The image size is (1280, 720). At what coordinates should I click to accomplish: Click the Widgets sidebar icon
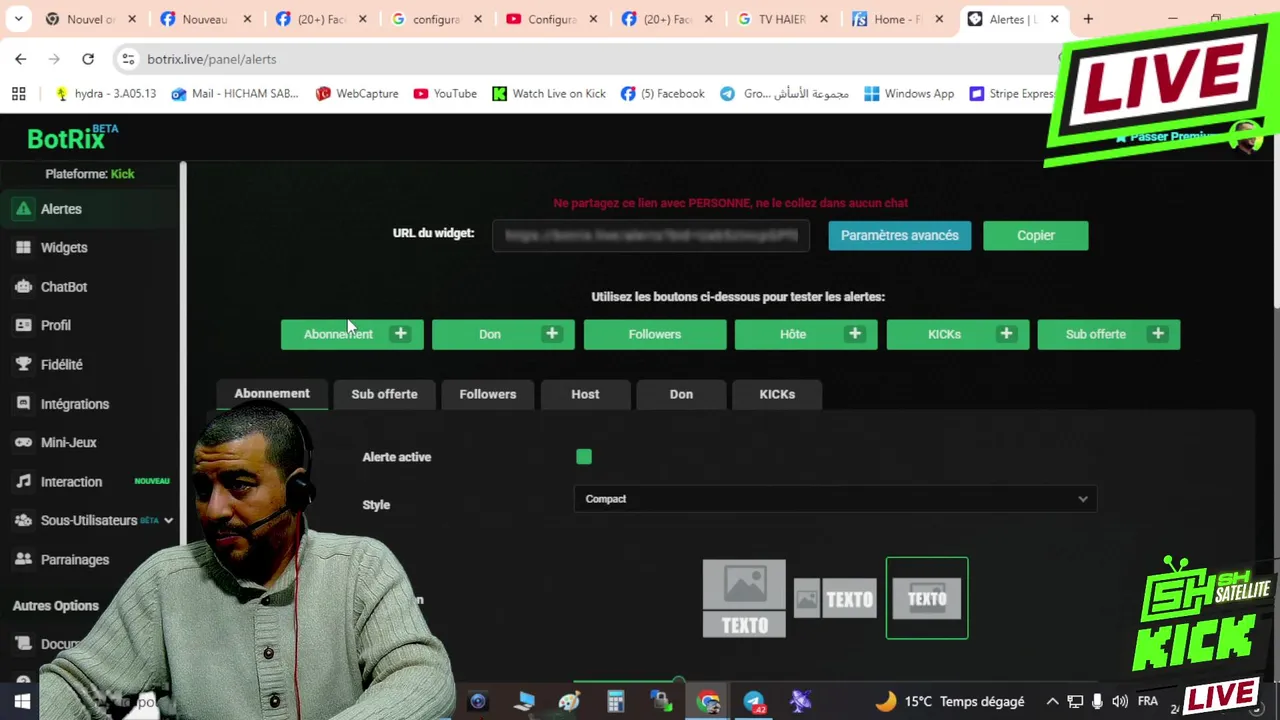click(22, 247)
